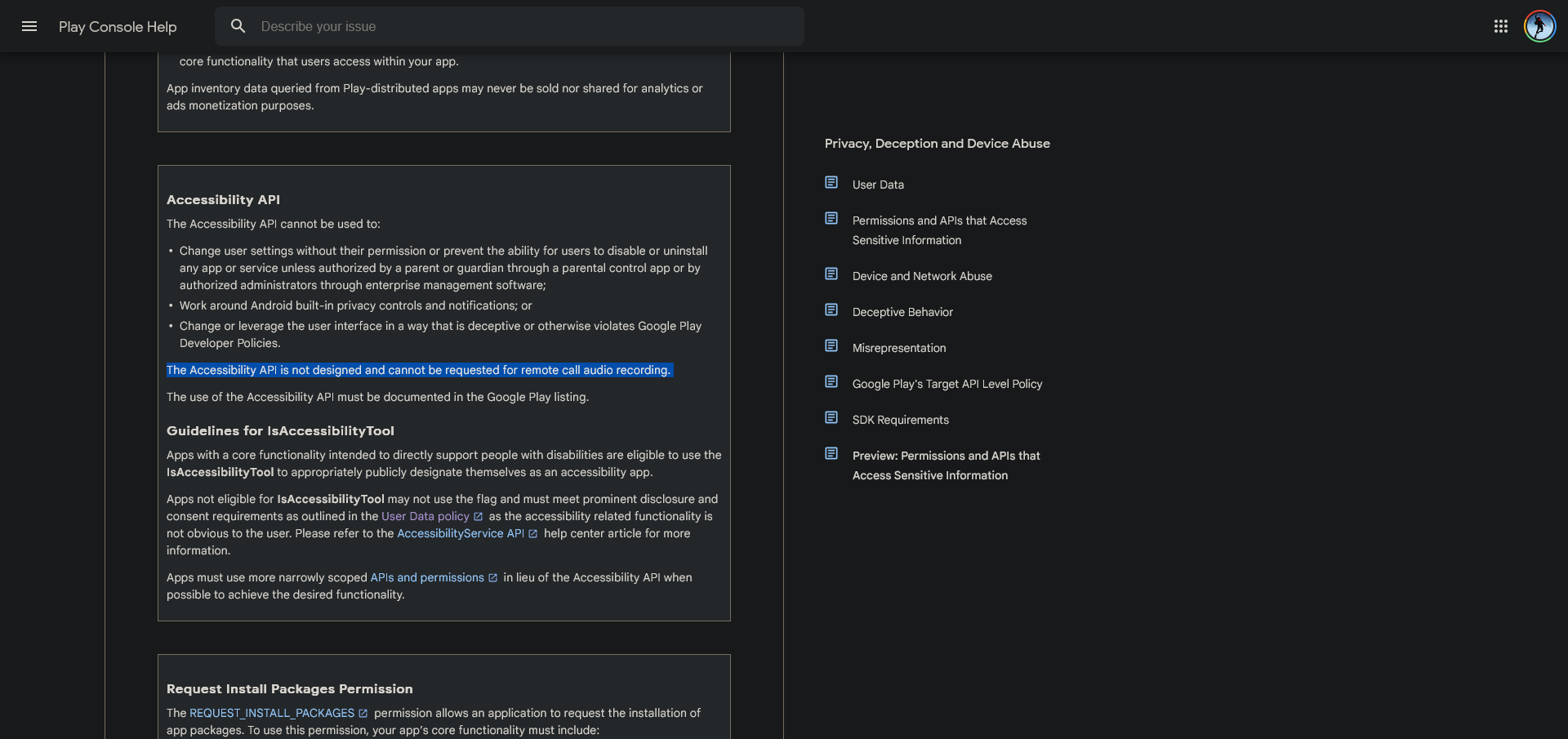This screenshot has width=1568, height=739.
Task: Open the REQUEST_INSTALL_PACKAGES link
Action: [271, 713]
